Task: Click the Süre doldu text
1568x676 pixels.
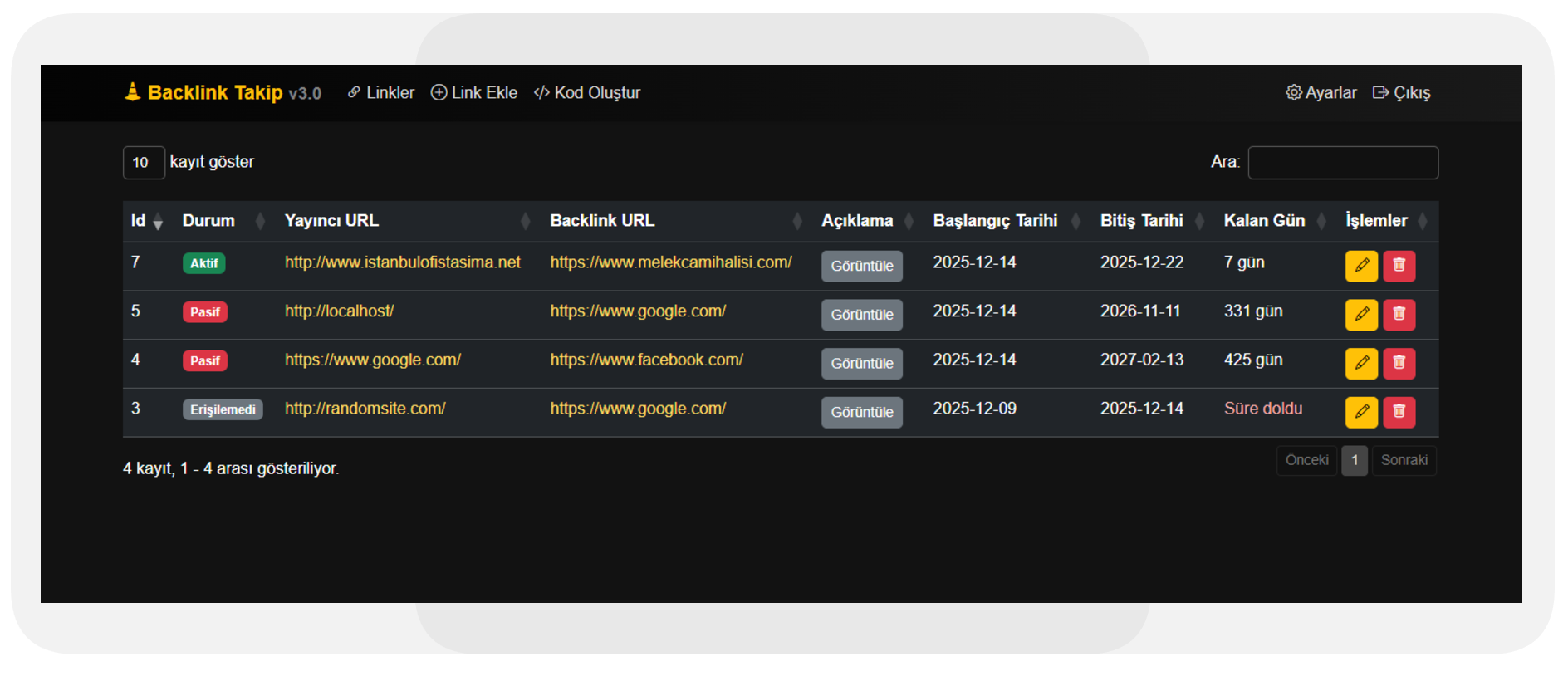Action: click(1263, 409)
